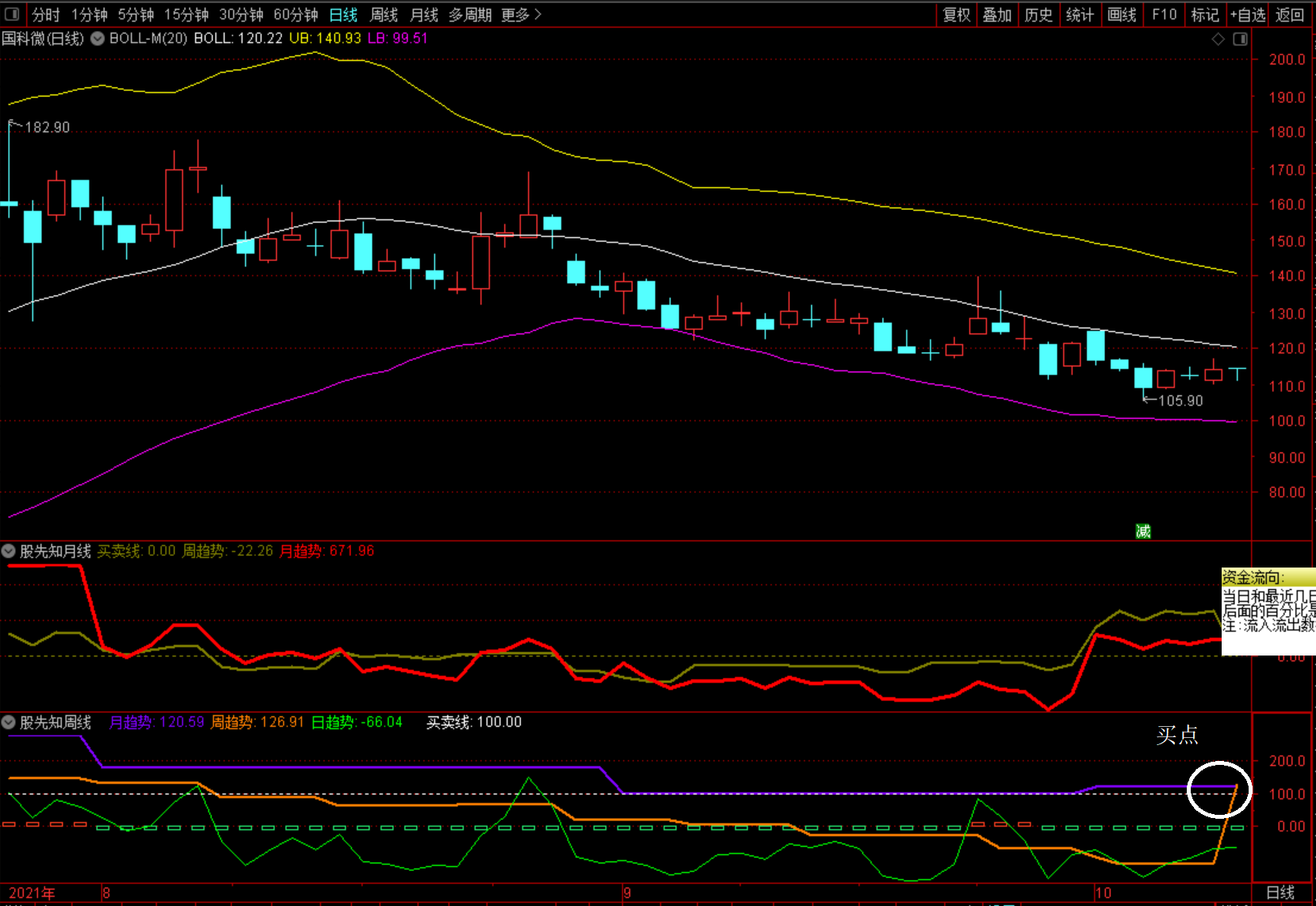This screenshot has width=1316, height=906.
Task: Activate the 画线 drawing tool
Action: (x=1122, y=14)
